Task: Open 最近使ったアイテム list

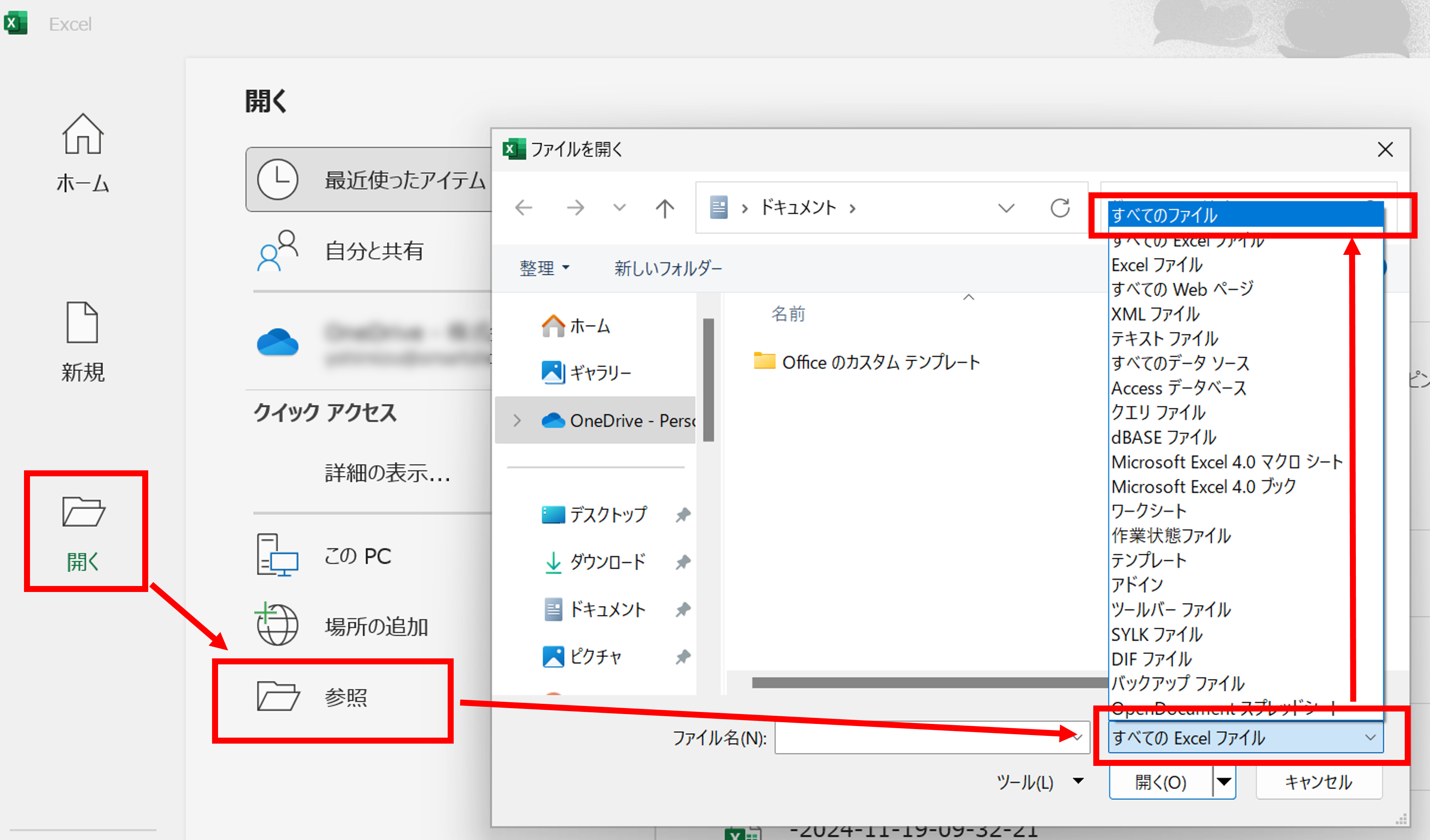Action: click(x=369, y=179)
